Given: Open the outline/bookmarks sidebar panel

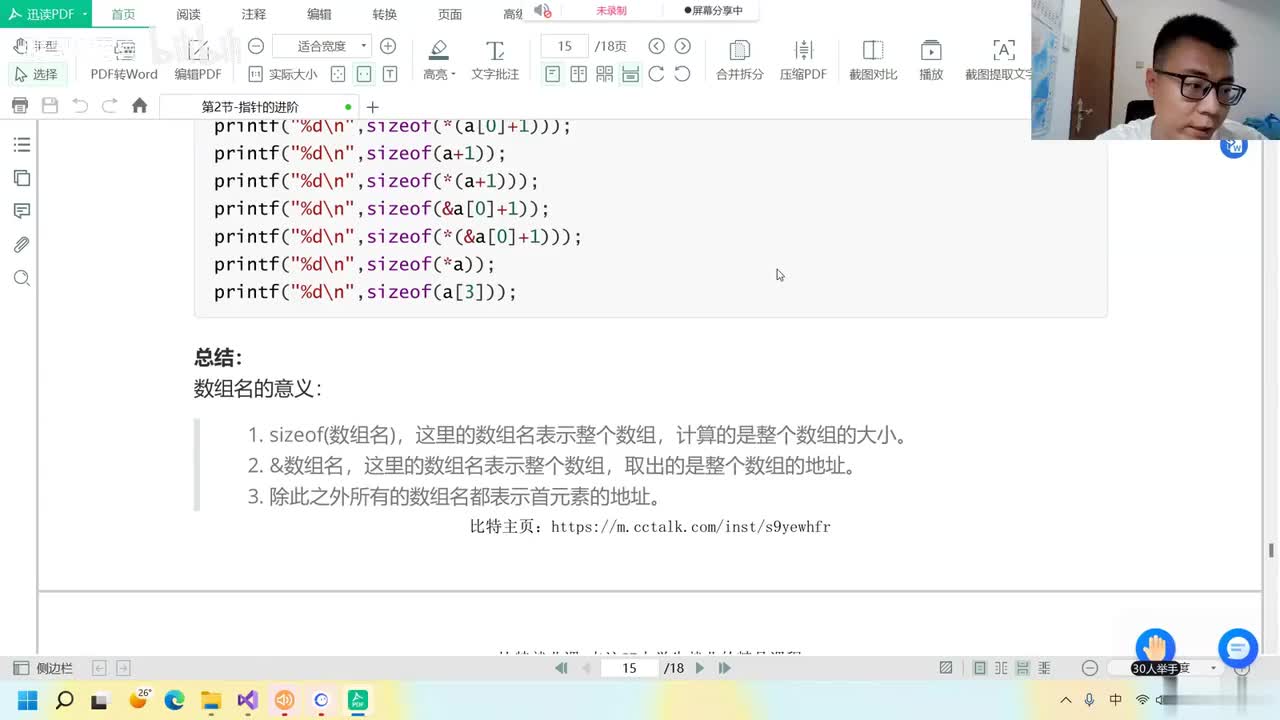Looking at the screenshot, I should click(22, 145).
